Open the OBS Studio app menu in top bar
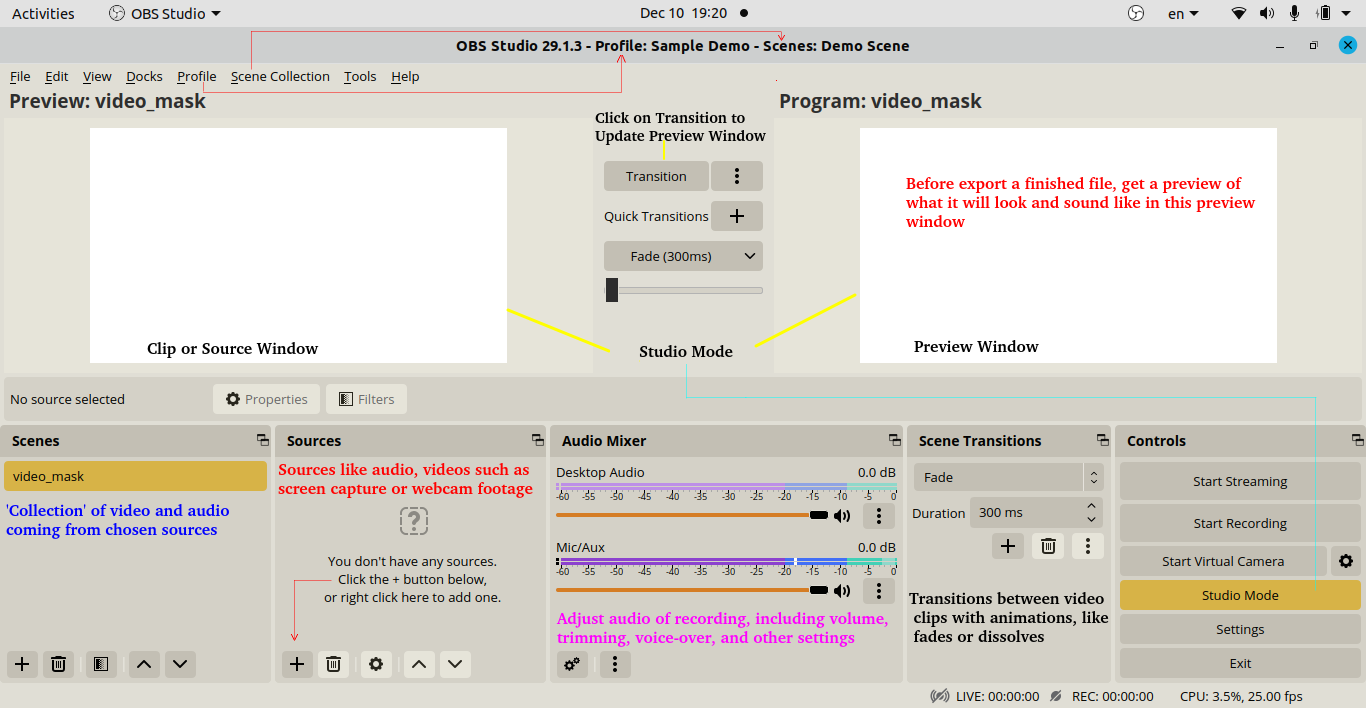 click(165, 14)
